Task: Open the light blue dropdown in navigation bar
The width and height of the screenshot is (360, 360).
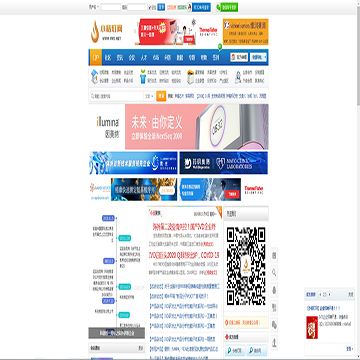Action: [x=258, y=57]
